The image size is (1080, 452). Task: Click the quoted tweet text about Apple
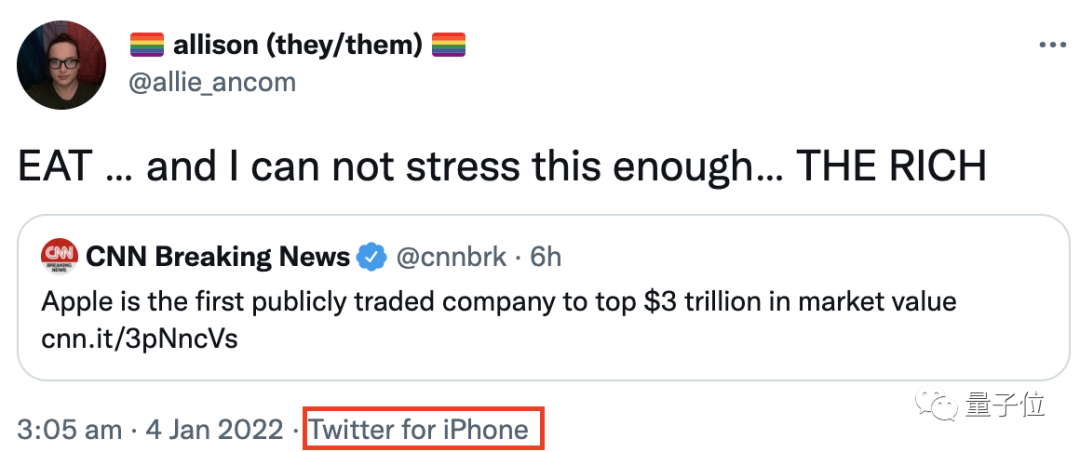pyautogui.click(x=498, y=300)
